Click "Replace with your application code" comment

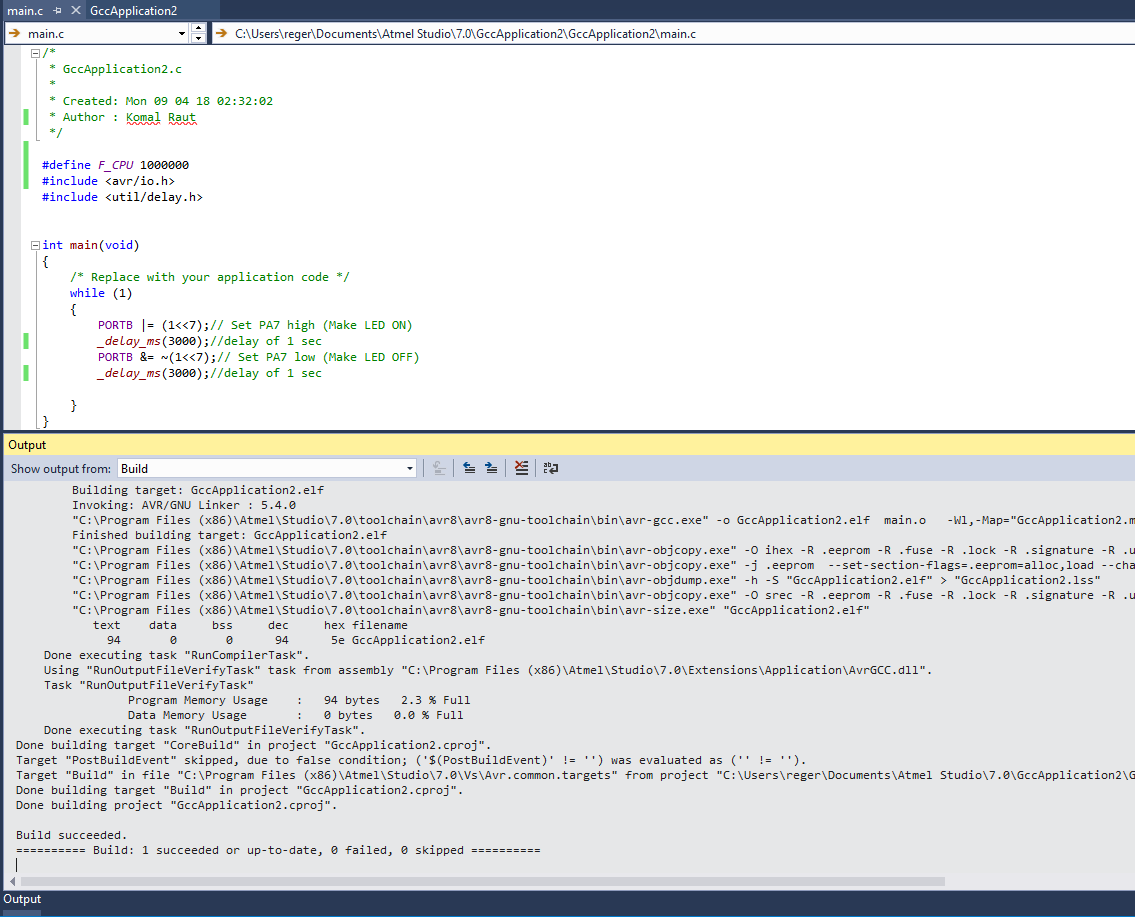[209, 277]
